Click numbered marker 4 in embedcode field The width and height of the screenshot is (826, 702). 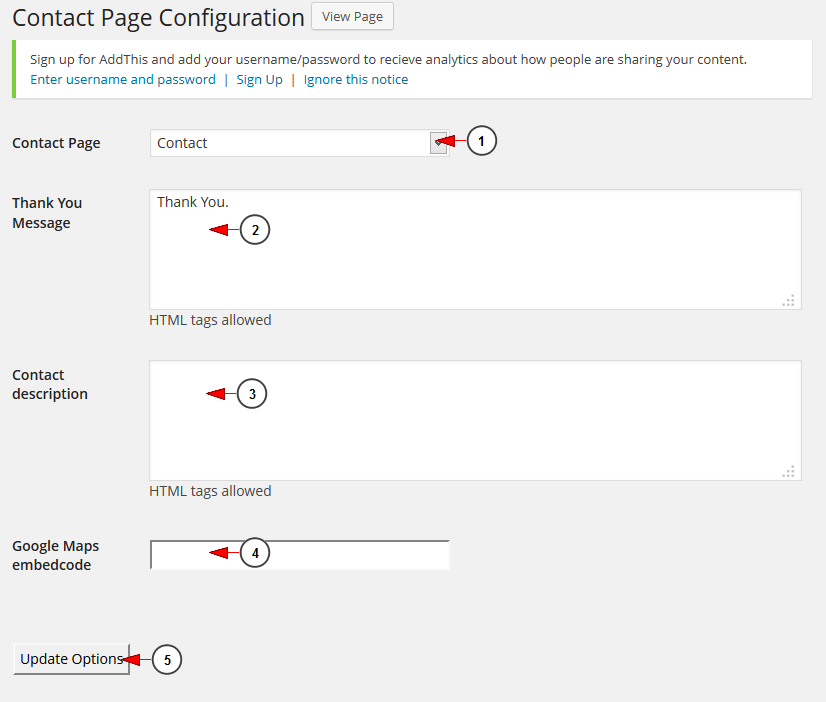coord(255,552)
